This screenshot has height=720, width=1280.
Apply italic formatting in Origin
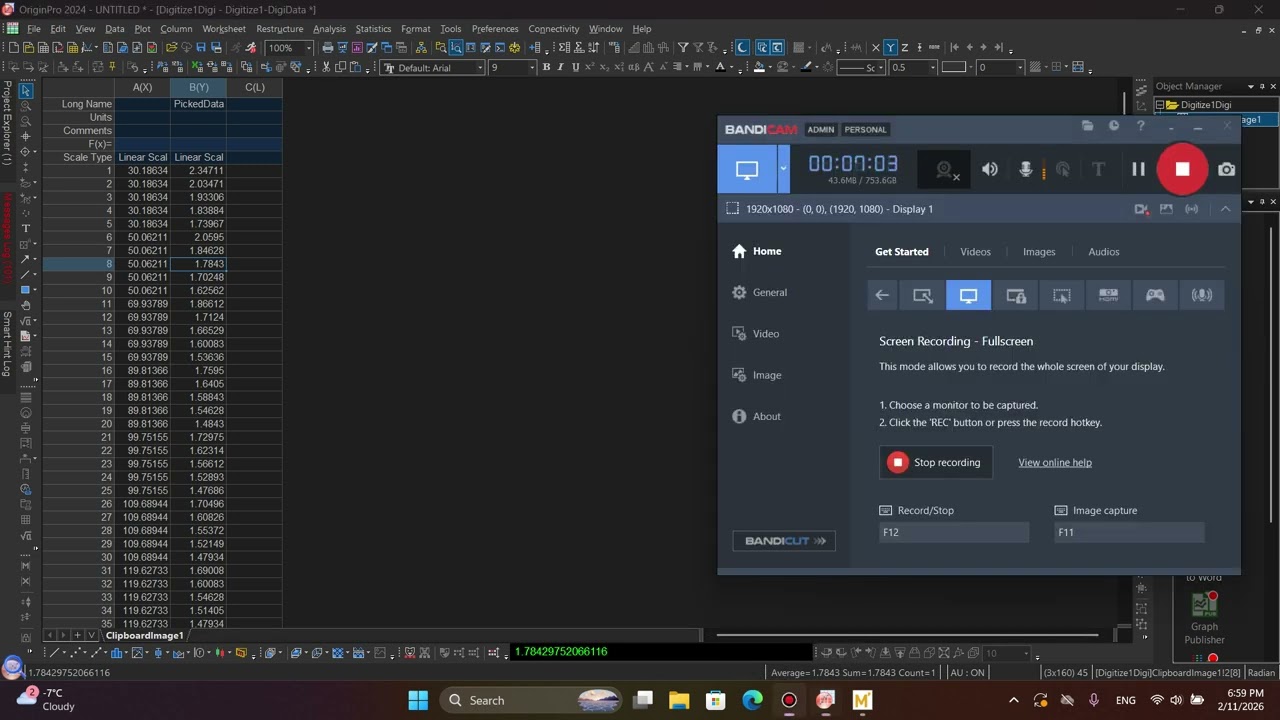coord(560,67)
